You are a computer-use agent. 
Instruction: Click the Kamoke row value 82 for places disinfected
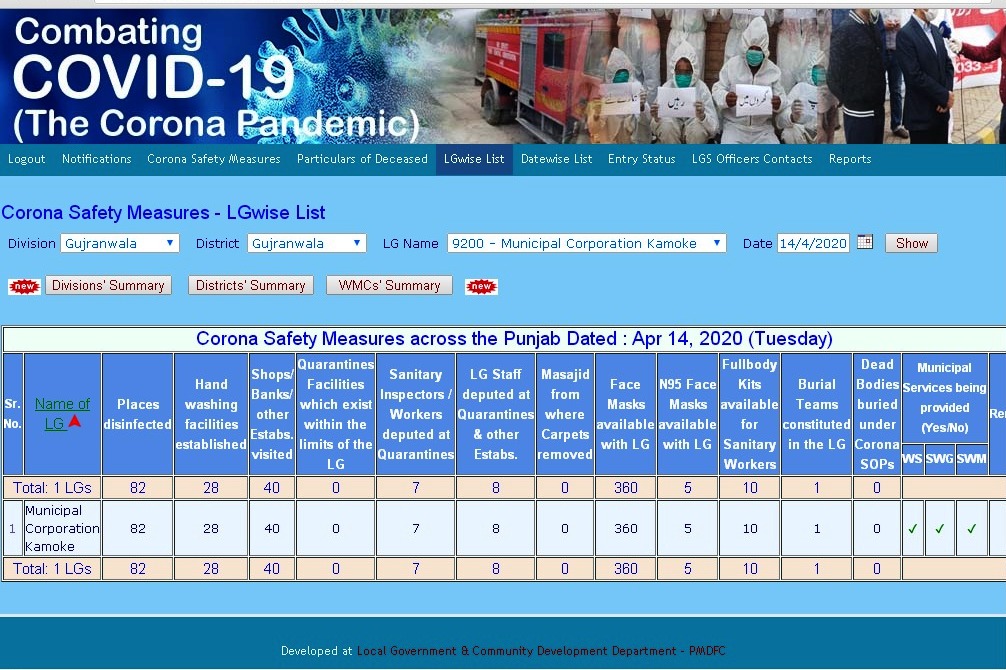(x=137, y=529)
